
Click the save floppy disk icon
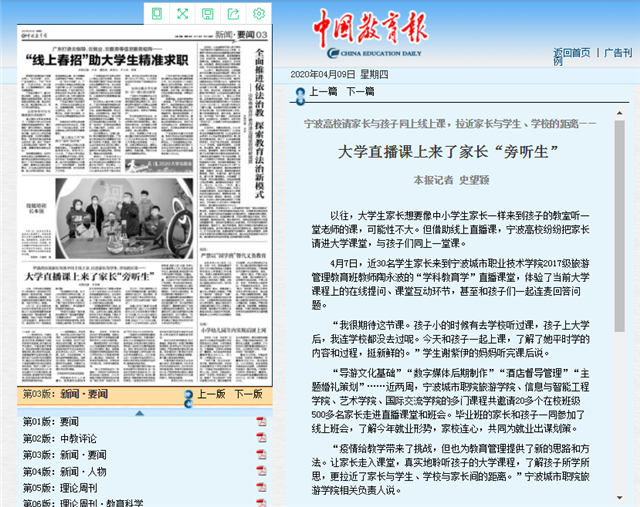[x=208, y=13]
